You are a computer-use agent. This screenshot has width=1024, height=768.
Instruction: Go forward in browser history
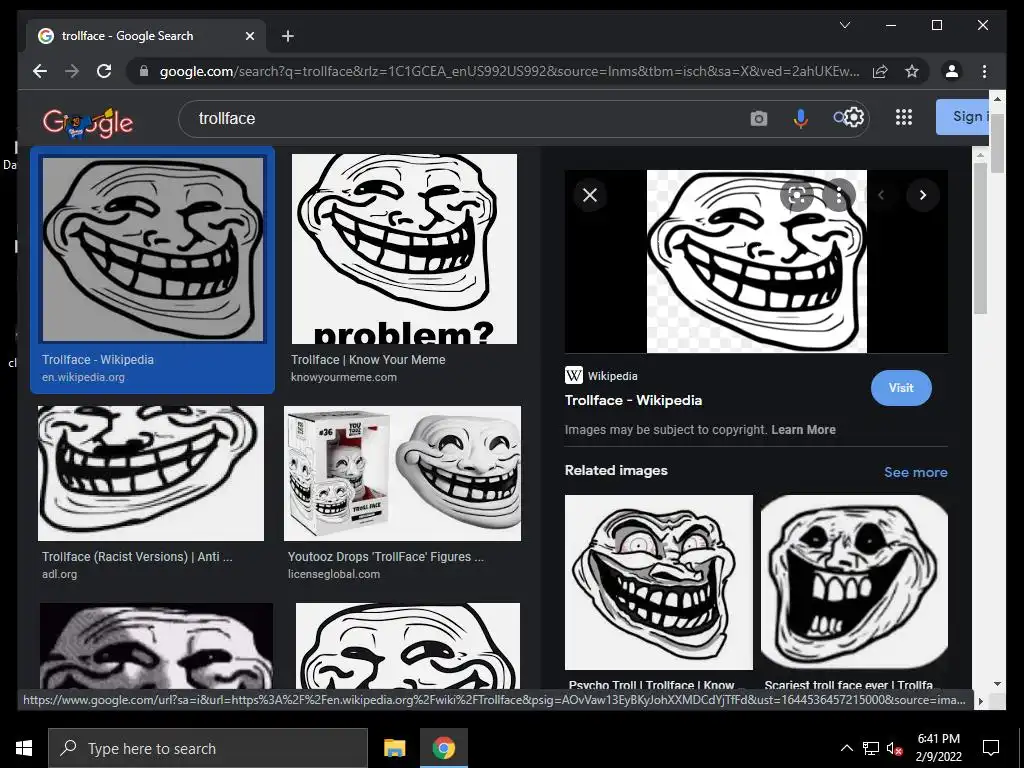(x=72, y=71)
